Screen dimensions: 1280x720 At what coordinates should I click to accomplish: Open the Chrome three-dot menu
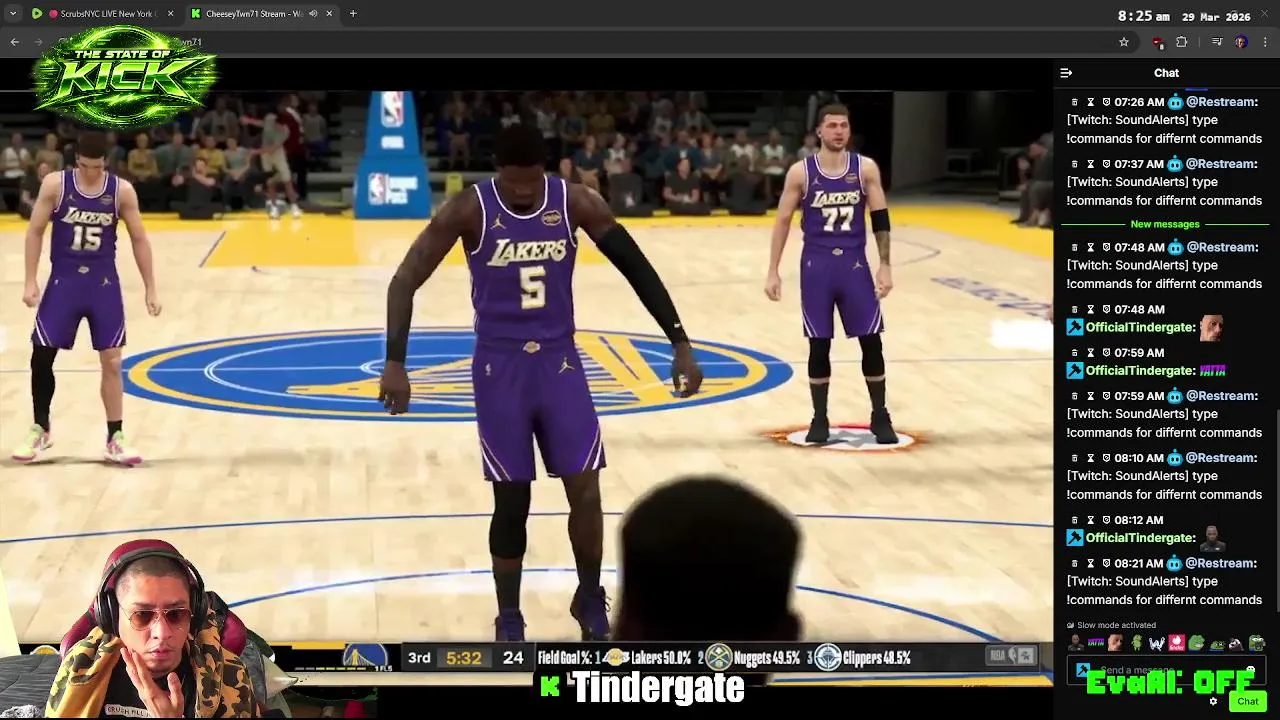pyautogui.click(x=1266, y=42)
